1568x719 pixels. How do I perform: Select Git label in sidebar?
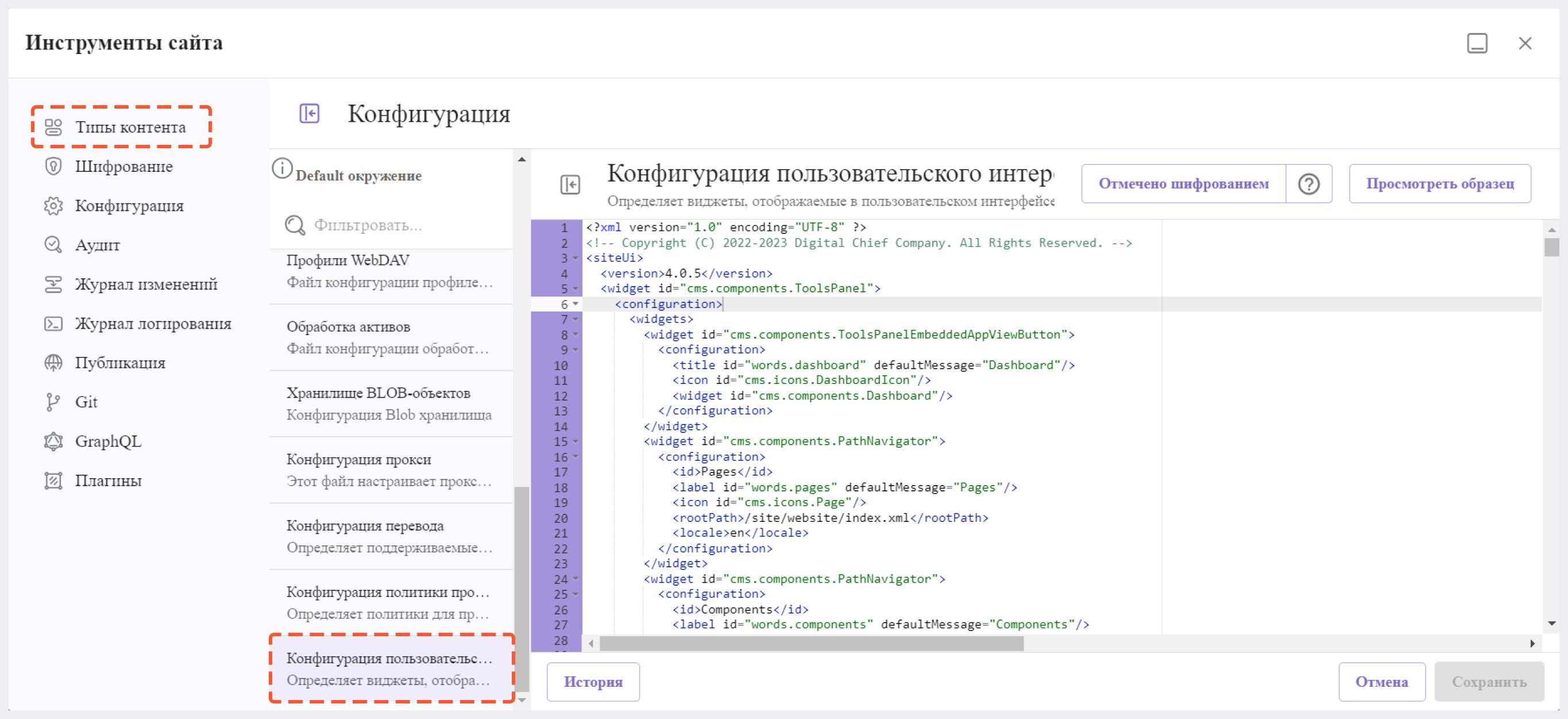tap(86, 402)
